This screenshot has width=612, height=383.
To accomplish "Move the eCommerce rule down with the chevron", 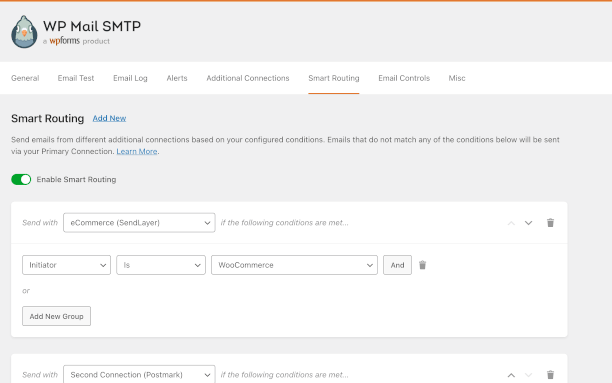I will click(528, 223).
